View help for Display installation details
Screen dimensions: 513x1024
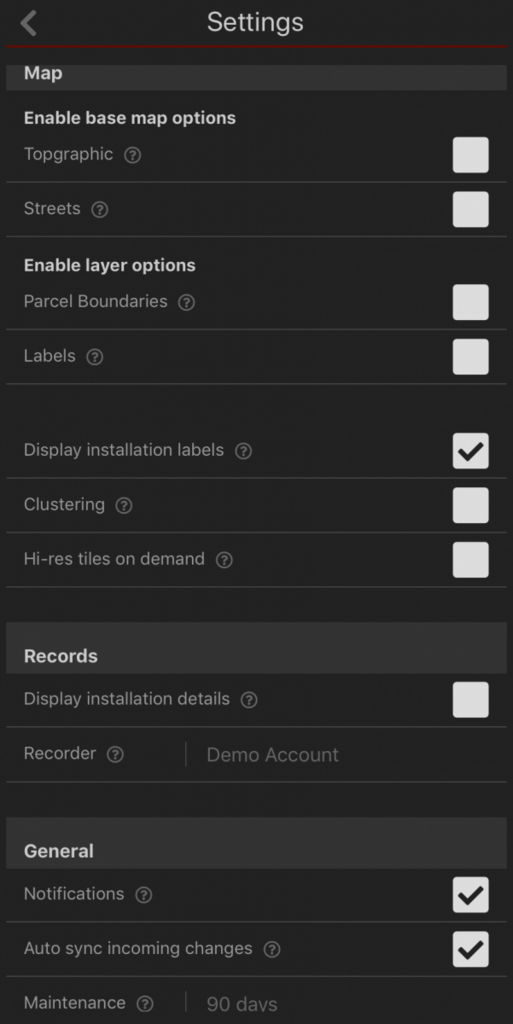(x=249, y=700)
